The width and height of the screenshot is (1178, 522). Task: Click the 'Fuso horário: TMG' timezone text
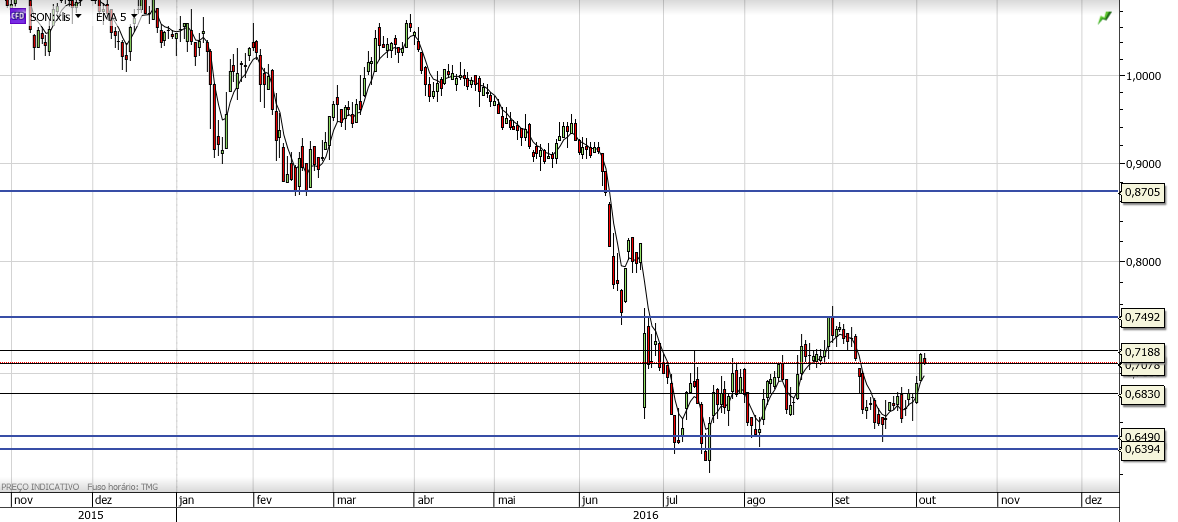point(122,487)
